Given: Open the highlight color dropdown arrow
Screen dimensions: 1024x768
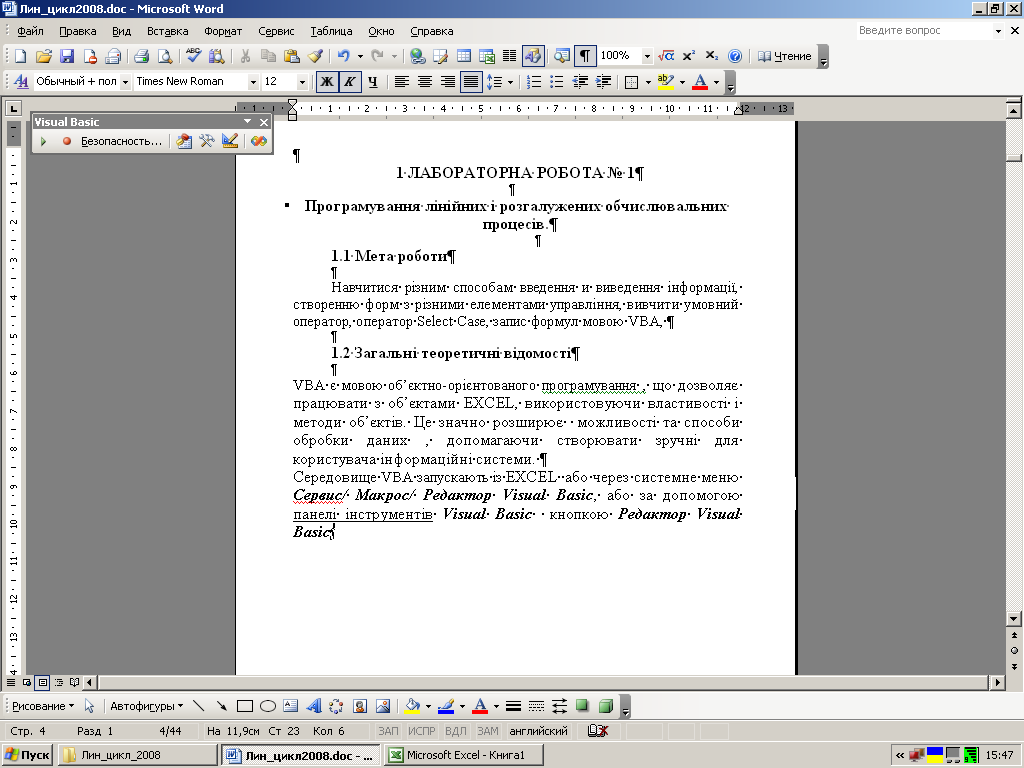Looking at the screenshot, I should 682,82.
